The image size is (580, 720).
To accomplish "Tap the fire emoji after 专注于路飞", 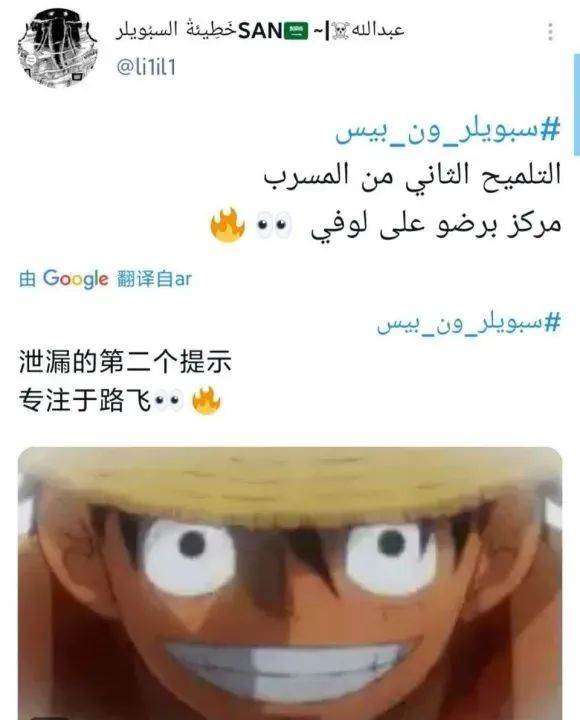I will point(206,400).
